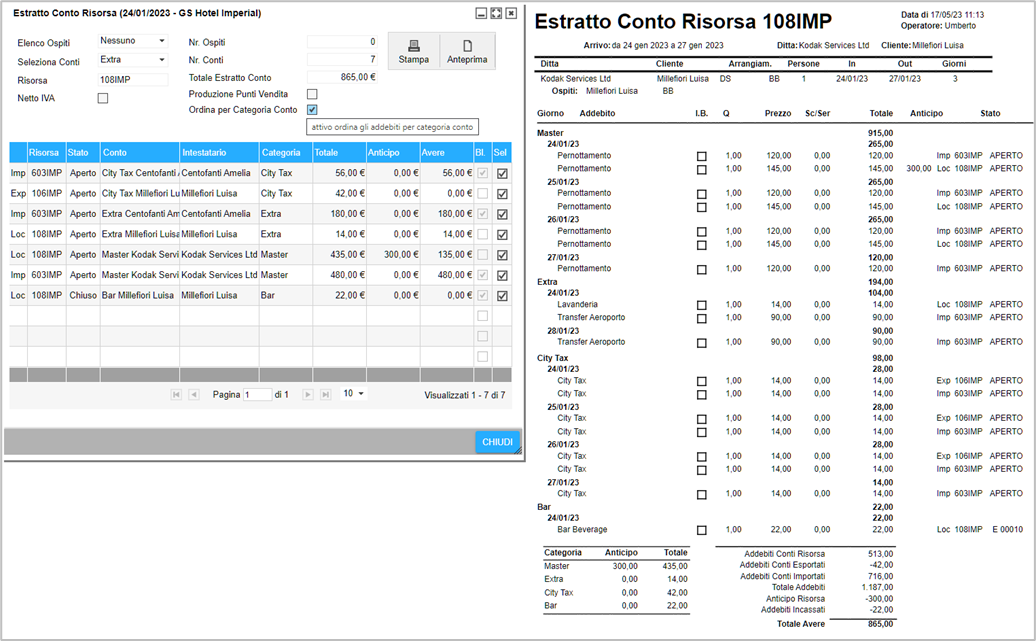This screenshot has width=1036, height=641.
Task: Toggle the Netto IVA checkbox
Action: coord(102,98)
